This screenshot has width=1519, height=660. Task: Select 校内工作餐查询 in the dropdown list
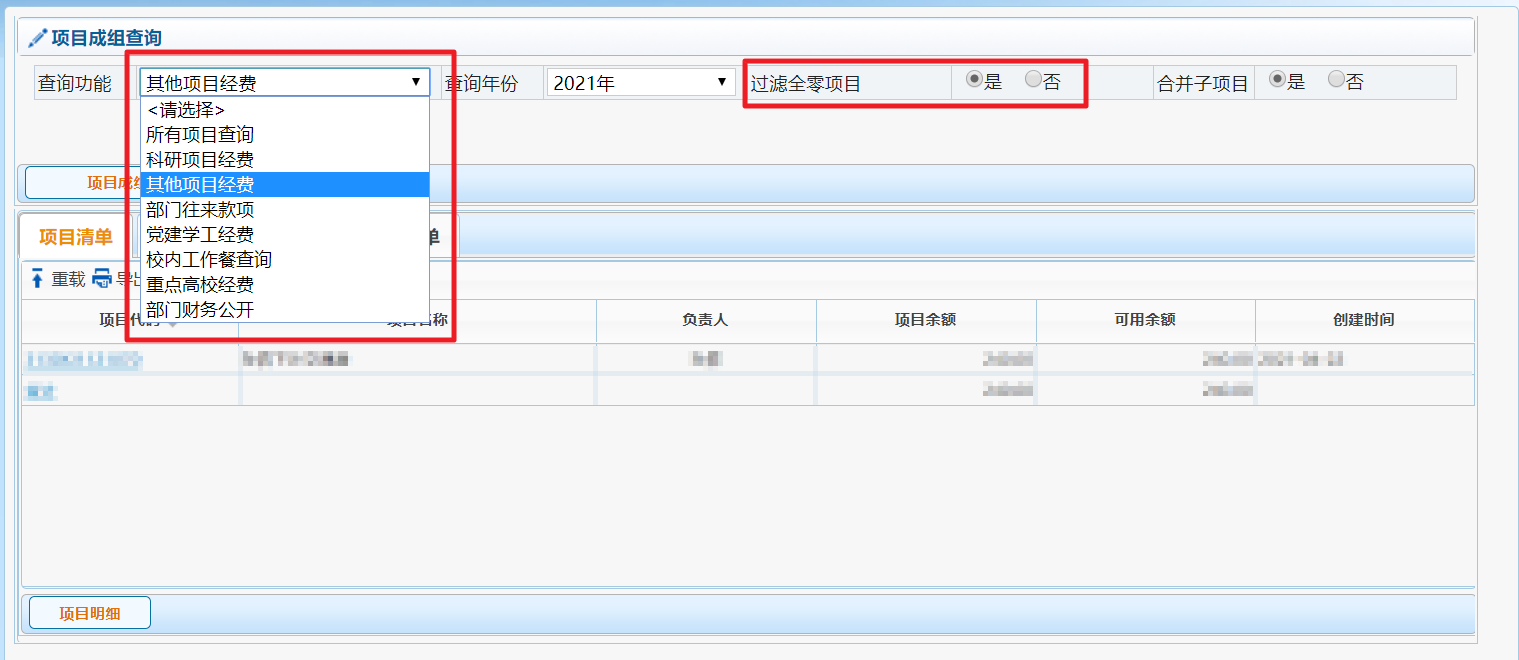208,260
